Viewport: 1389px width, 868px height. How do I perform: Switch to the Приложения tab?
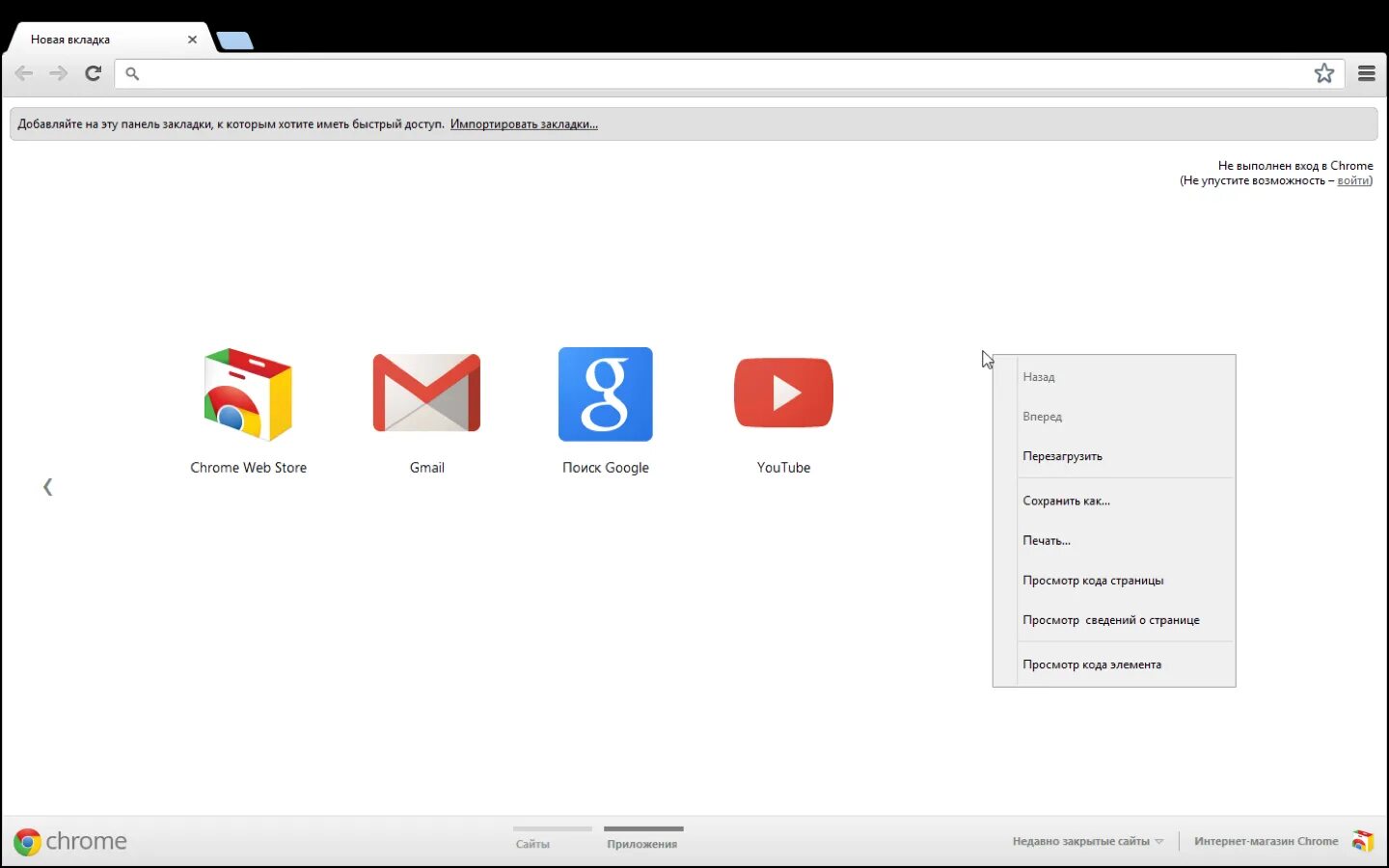point(642,842)
